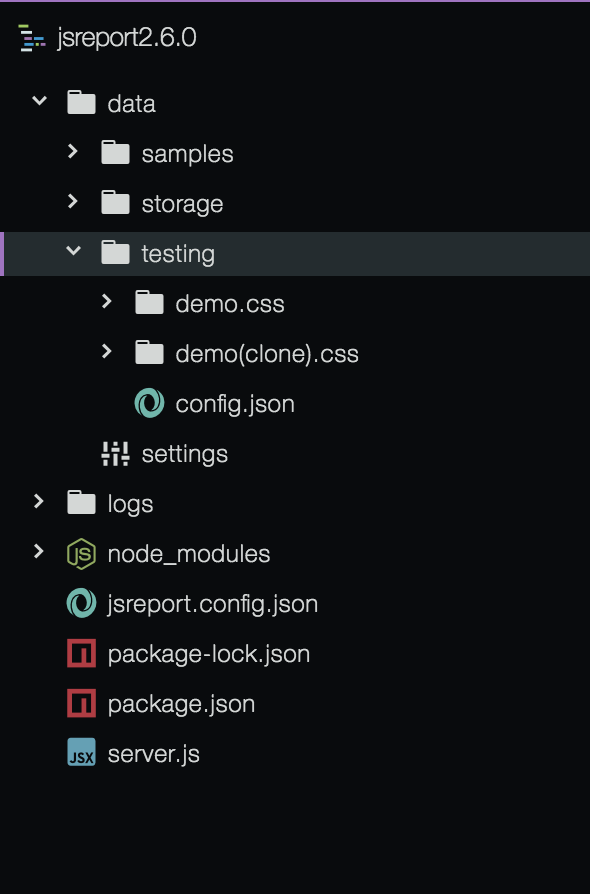Click the jsreport.config.json swirl icon
Image resolution: width=590 pixels, height=894 pixels.
point(80,603)
